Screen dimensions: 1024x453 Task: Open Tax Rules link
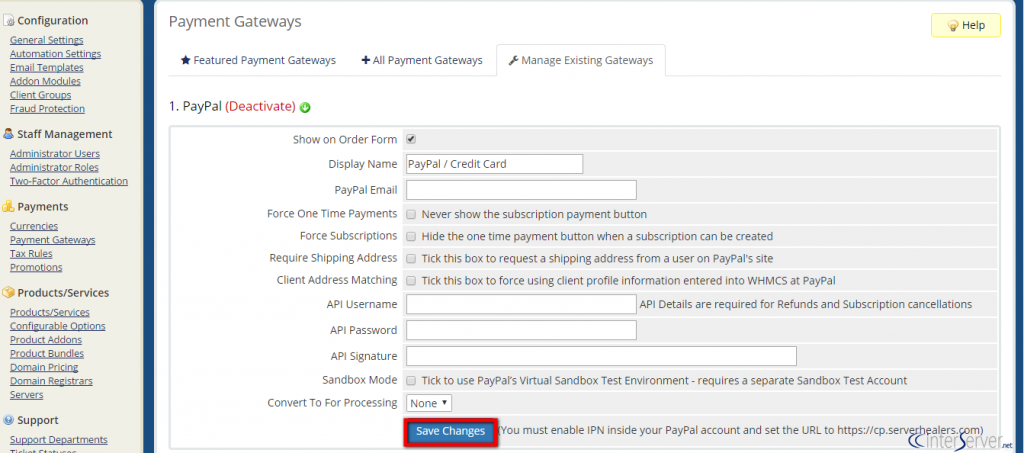click(x=31, y=253)
